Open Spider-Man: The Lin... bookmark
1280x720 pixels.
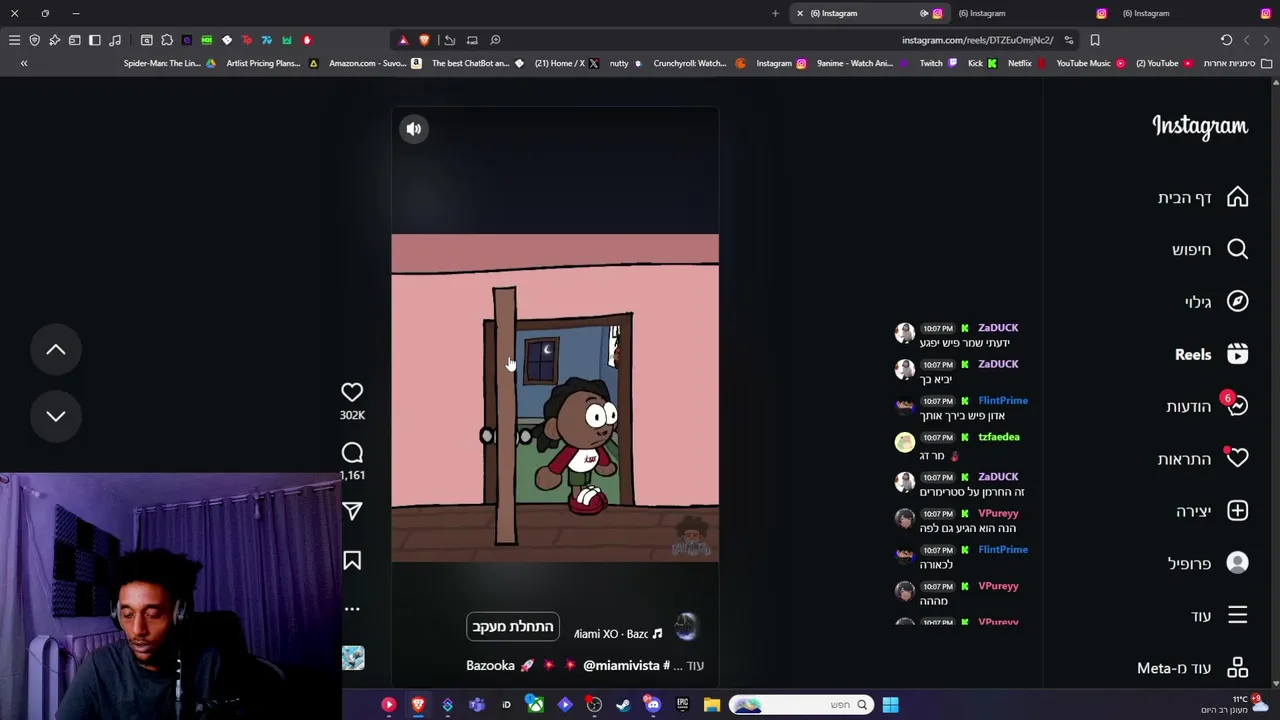[169, 63]
